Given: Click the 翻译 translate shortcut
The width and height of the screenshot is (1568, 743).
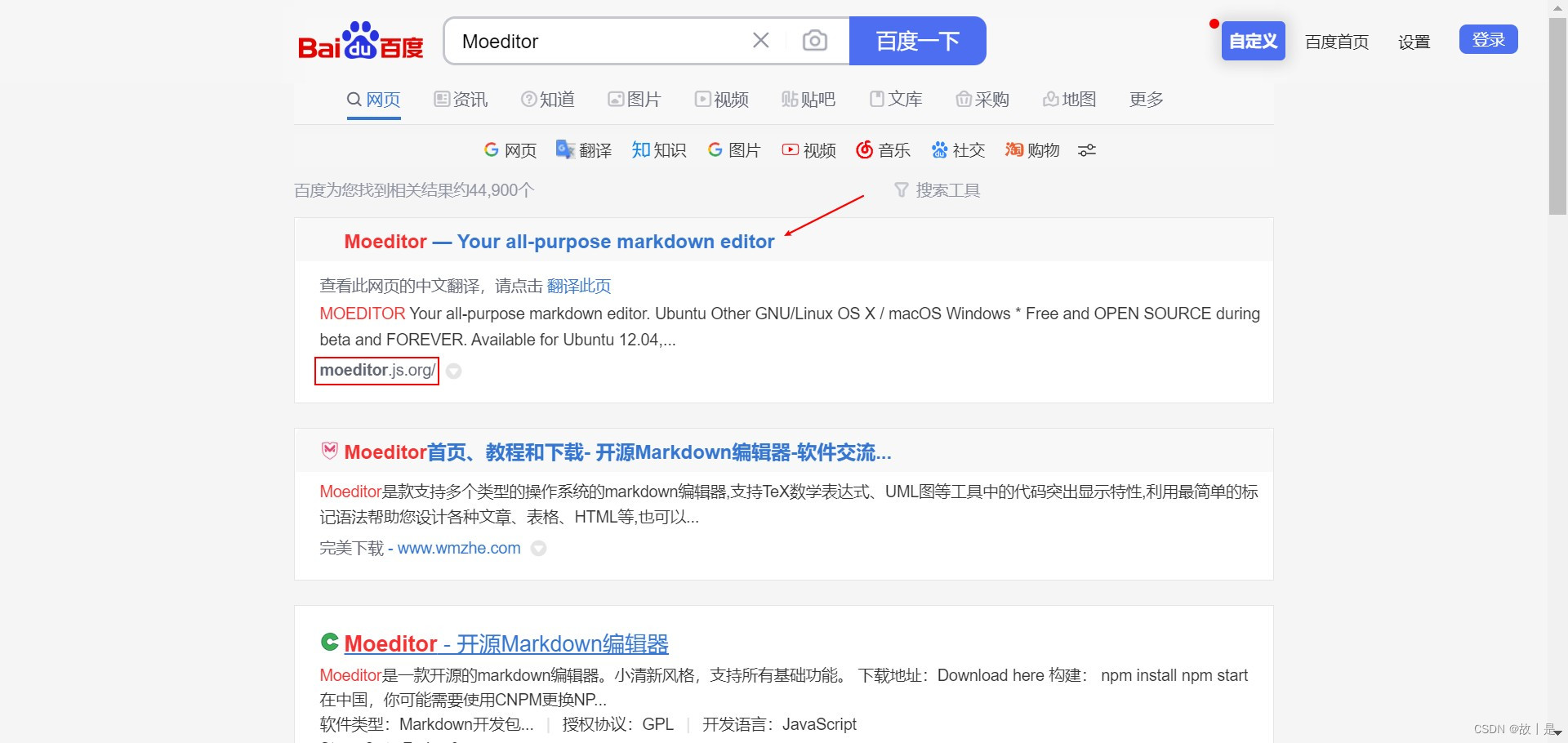Looking at the screenshot, I should pos(584,150).
